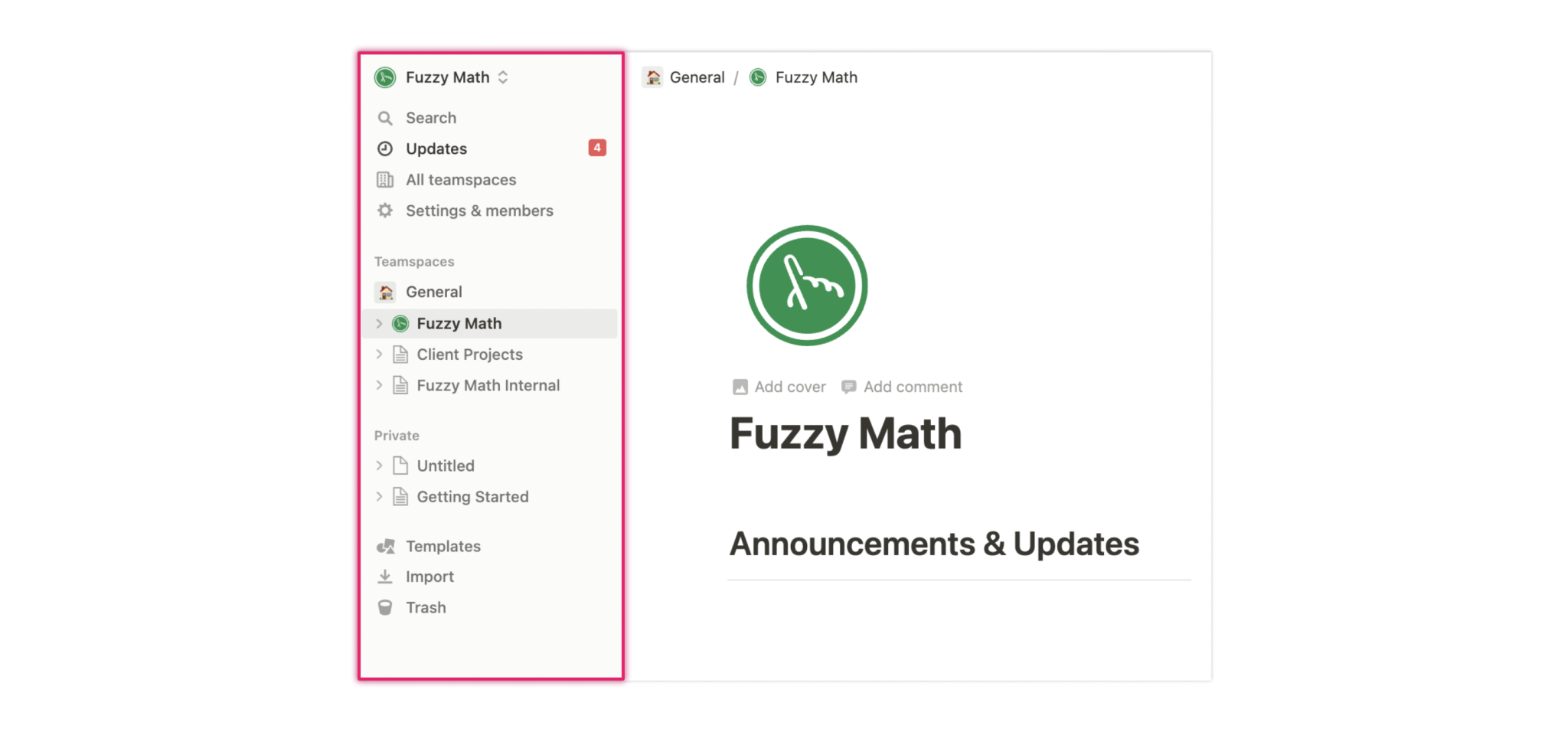Open Settings & members via the gear icon
The image size is (1568, 732).
[x=385, y=211]
